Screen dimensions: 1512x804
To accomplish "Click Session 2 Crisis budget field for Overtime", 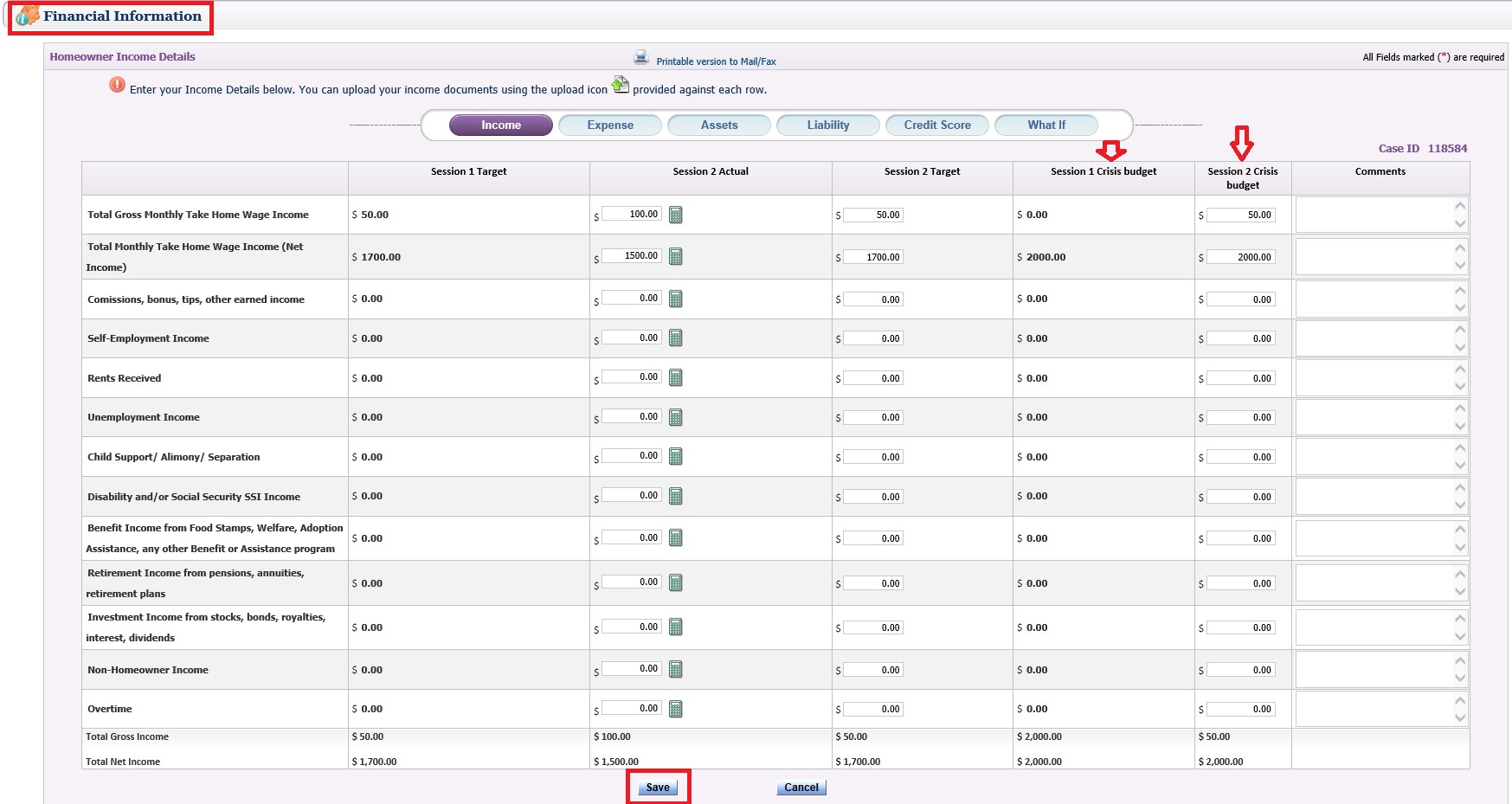I will point(1240,709).
